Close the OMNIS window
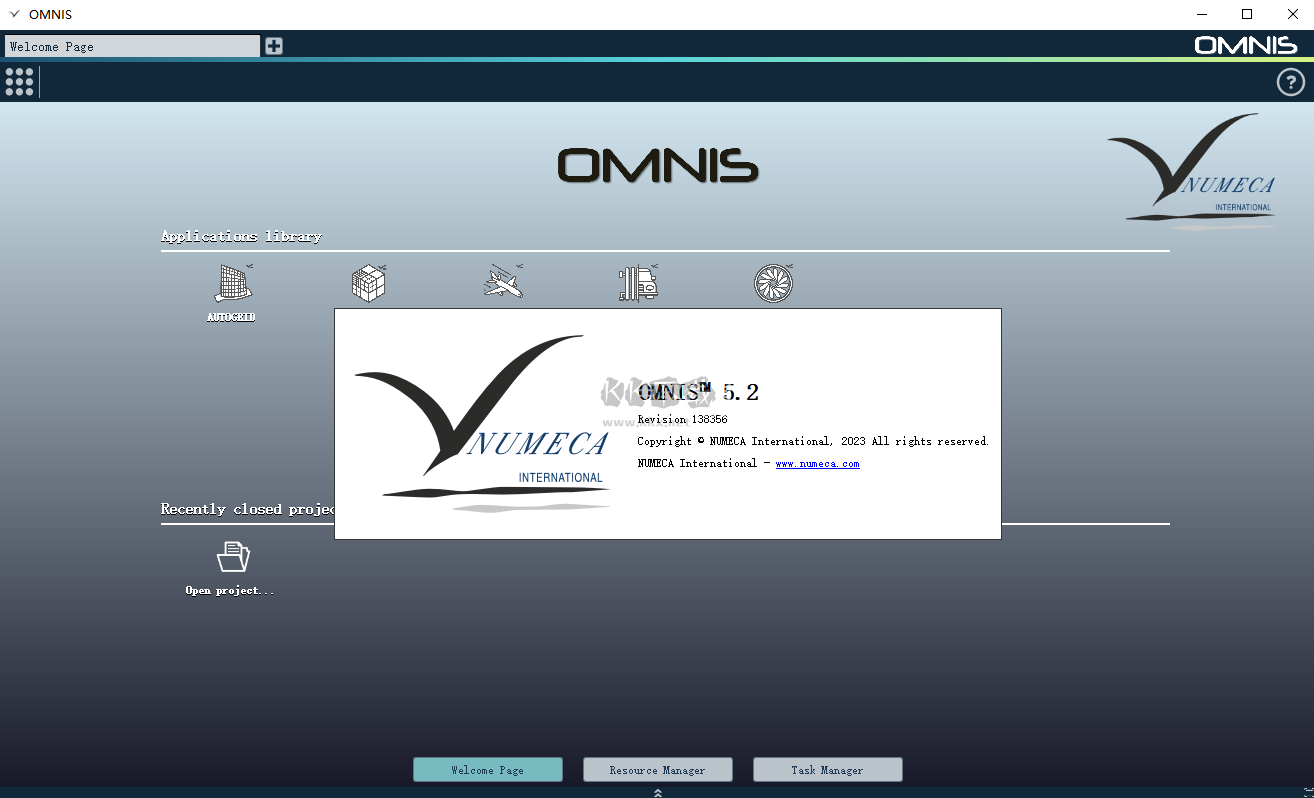Viewport: 1314px width, 798px height. [1292, 14]
